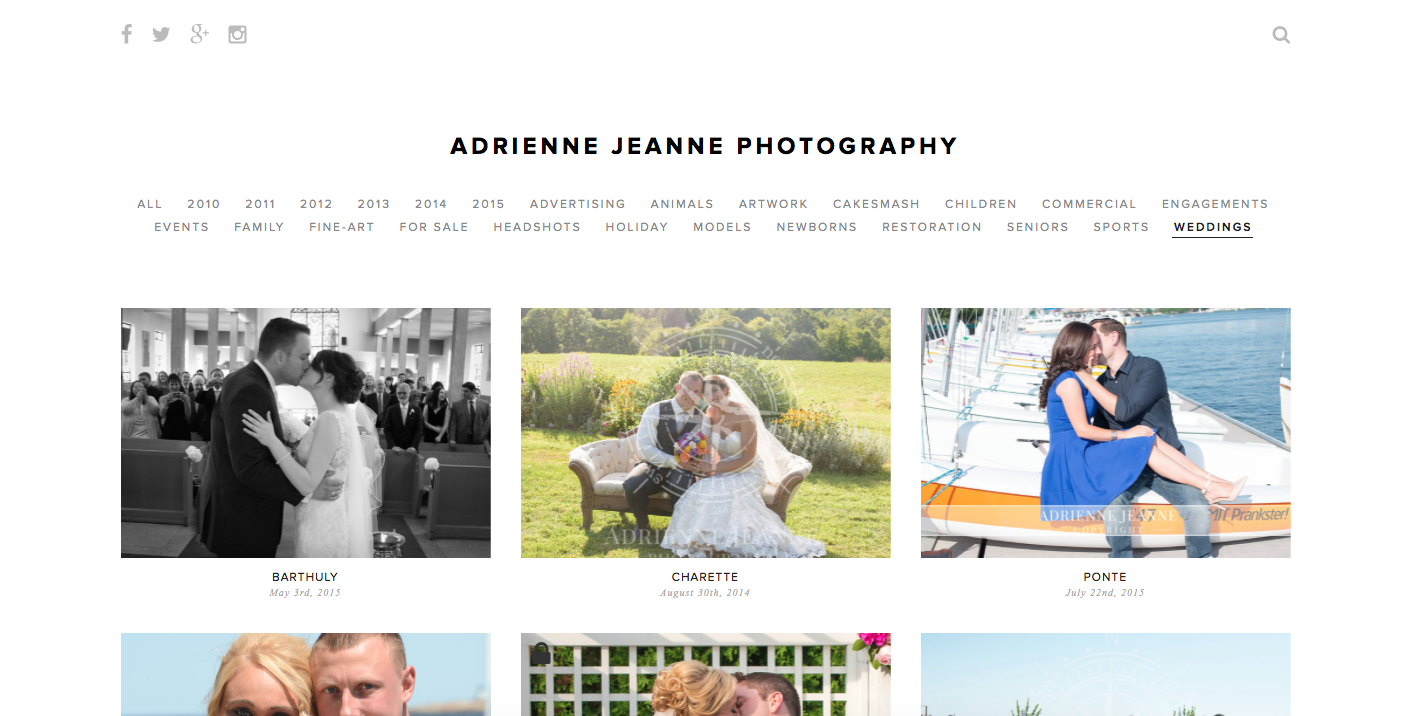
Task: Open the Ponte sailboat couple photo
Action: (x=1106, y=433)
